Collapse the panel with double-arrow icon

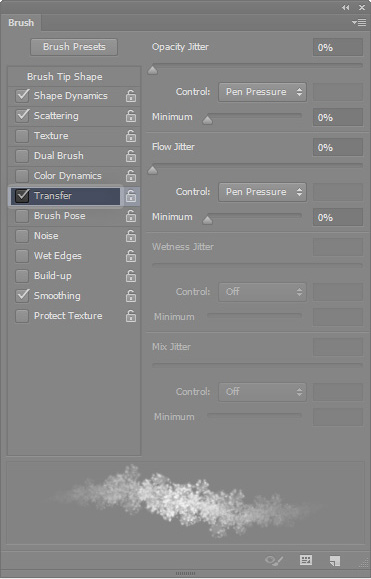tap(346, 7)
